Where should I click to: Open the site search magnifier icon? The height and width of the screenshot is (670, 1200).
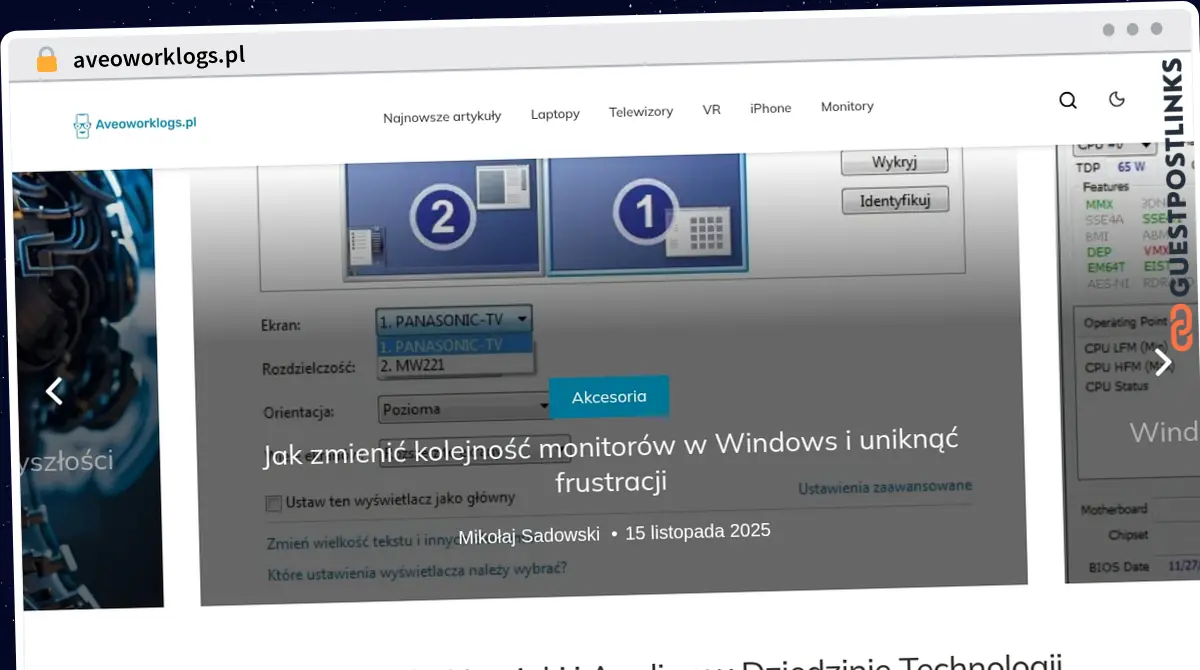click(x=1068, y=100)
